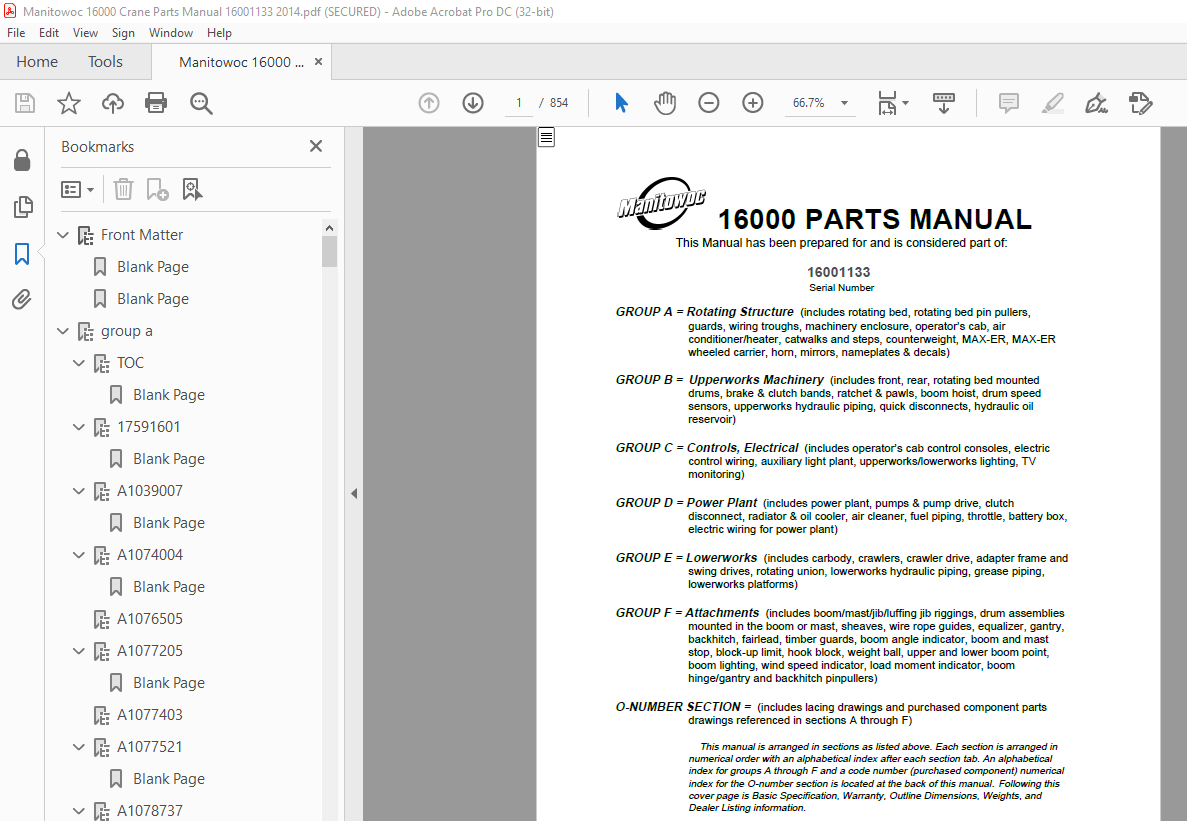The height and width of the screenshot is (821, 1187).
Task: Find the current bookmark icon
Action: coord(192,189)
